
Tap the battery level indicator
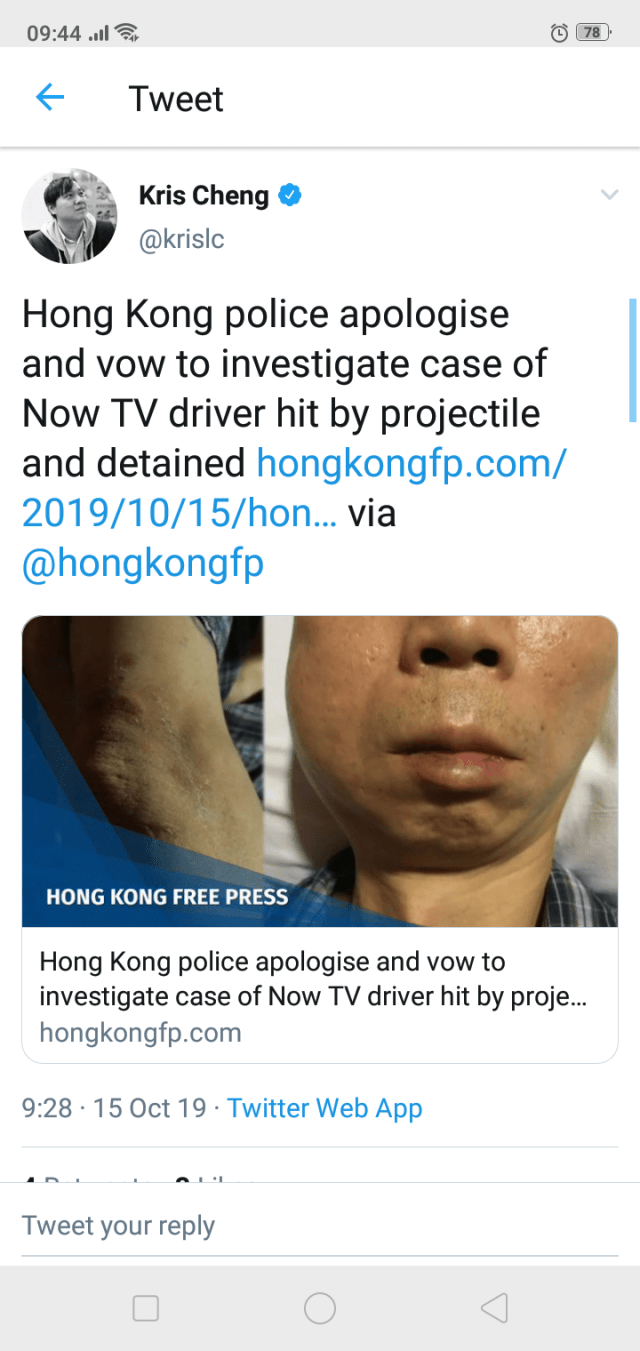coord(592,33)
